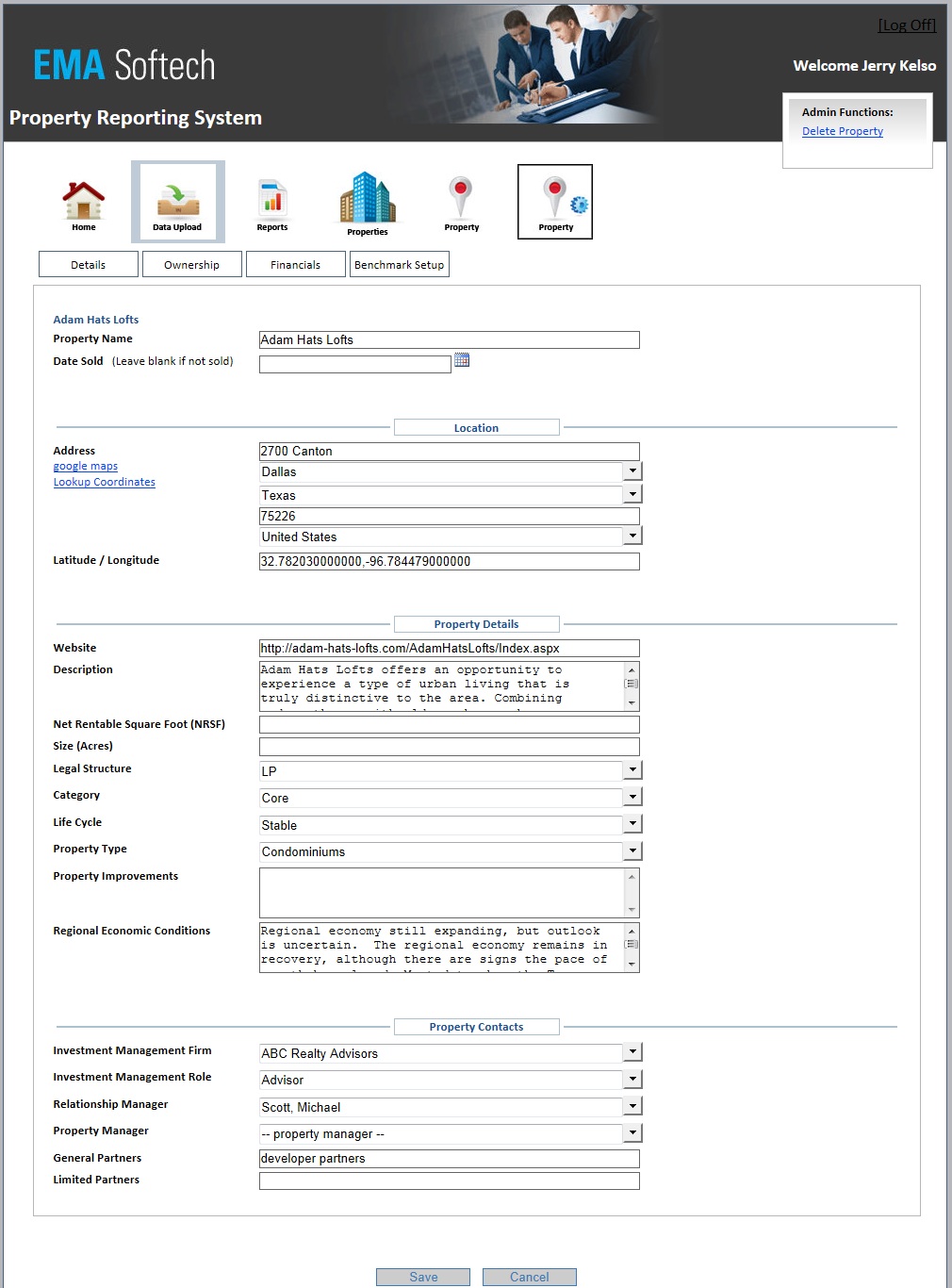Open the Date Sold calendar picker
Viewport: 952px width, 1288px height.
[x=462, y=360]
